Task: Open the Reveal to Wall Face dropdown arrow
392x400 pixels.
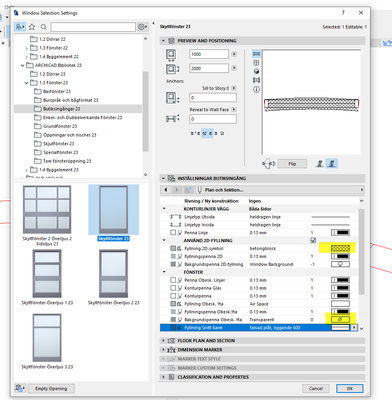Action: (234, 109)
